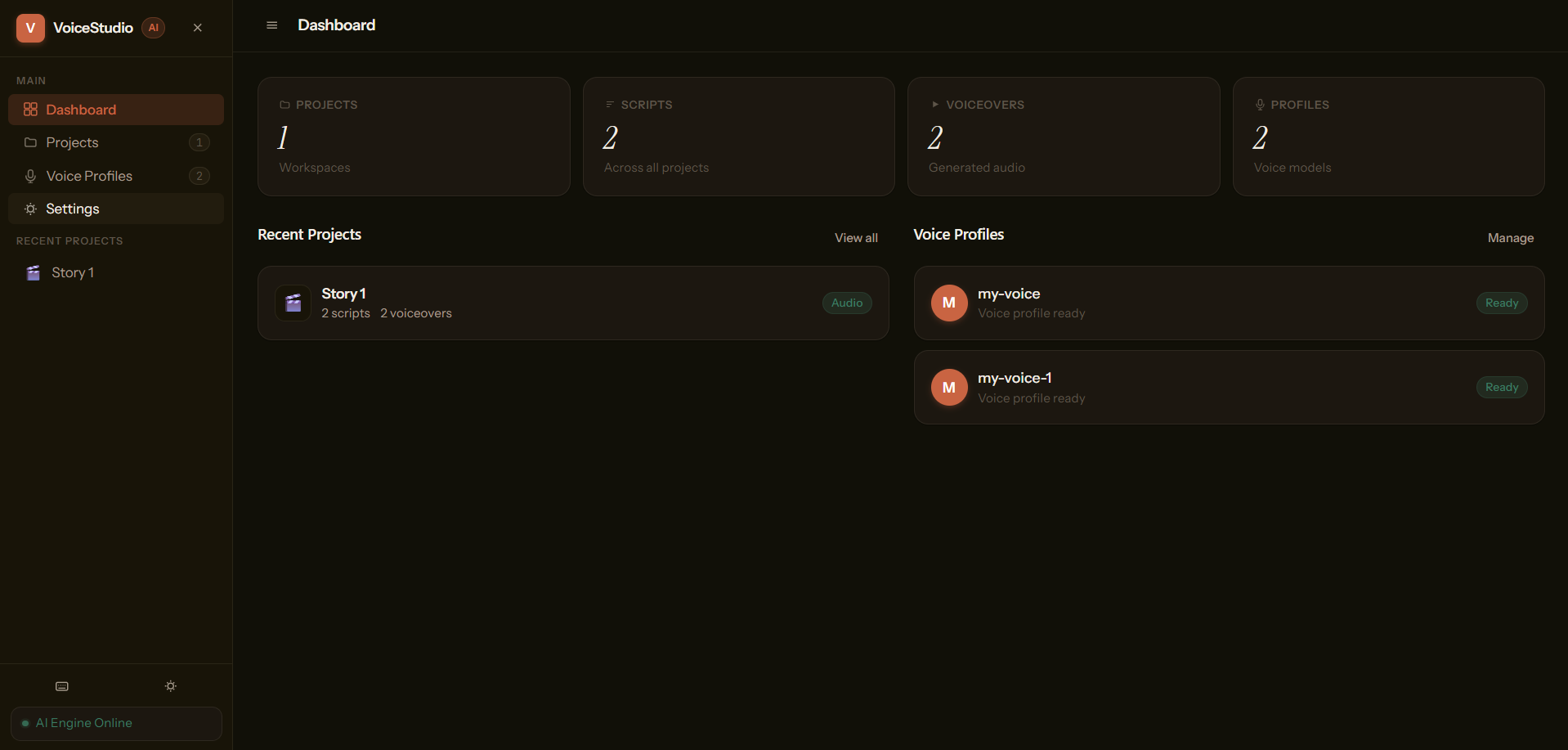Screen dimensions: 1568x750
Task: Open keyboard shortcuts icon at sidebar bottom
Action: (62, 686)
